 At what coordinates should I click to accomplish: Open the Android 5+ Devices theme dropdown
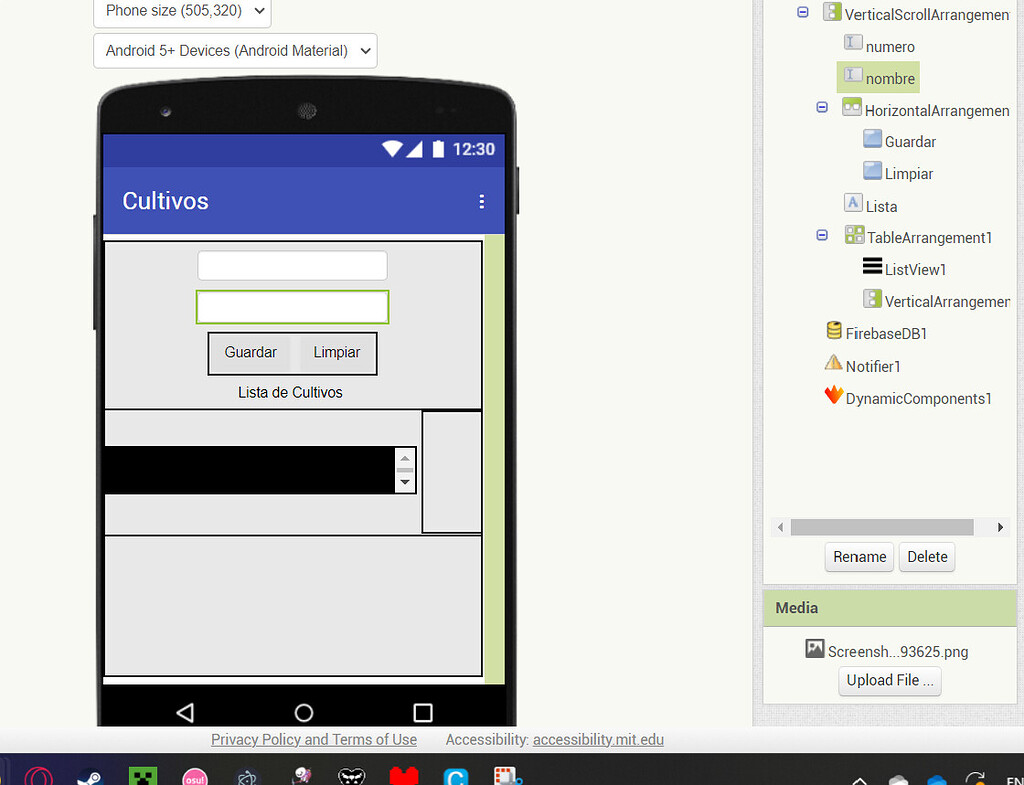235,50
